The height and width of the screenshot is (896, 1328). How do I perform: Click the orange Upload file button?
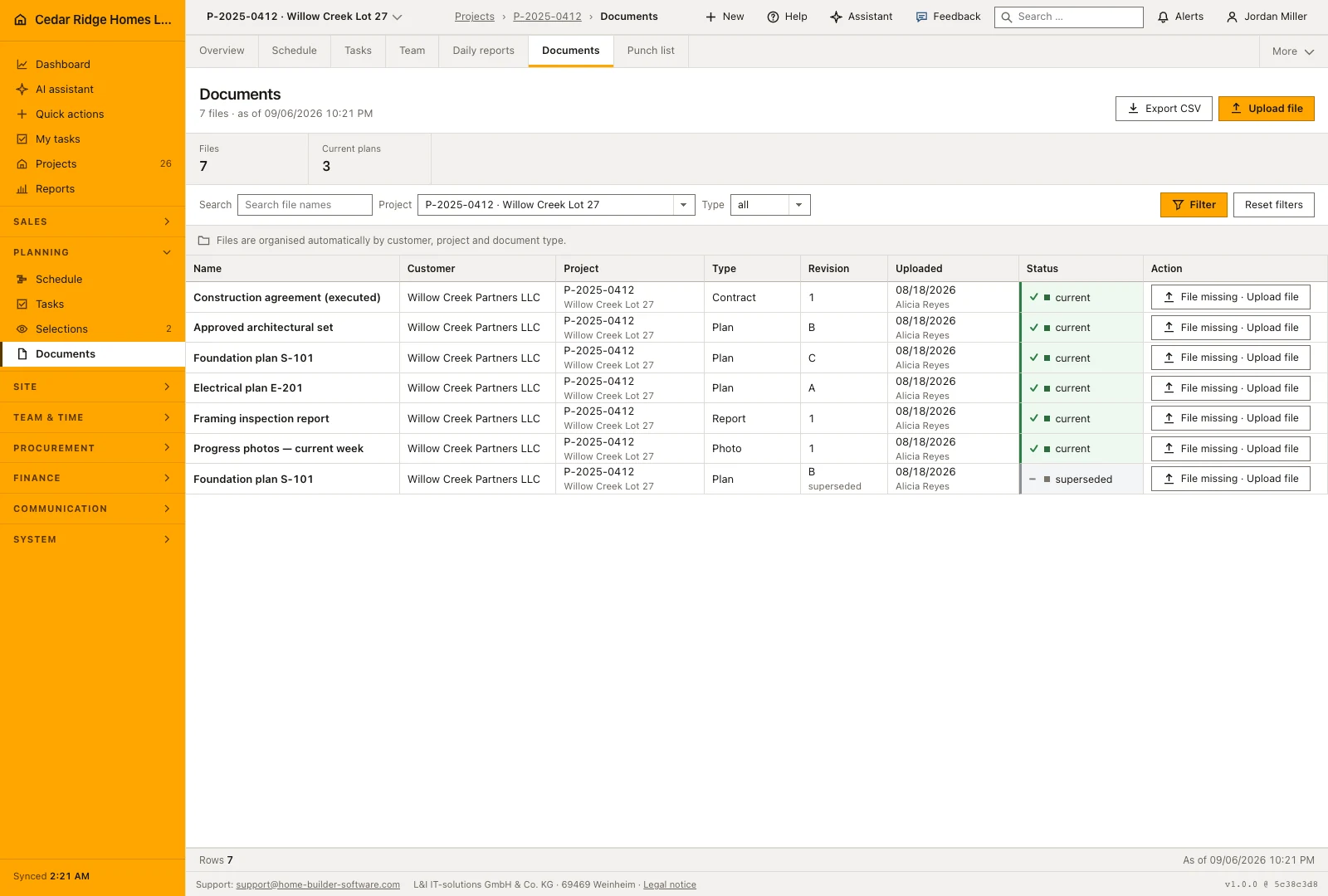pos(1267,109)
